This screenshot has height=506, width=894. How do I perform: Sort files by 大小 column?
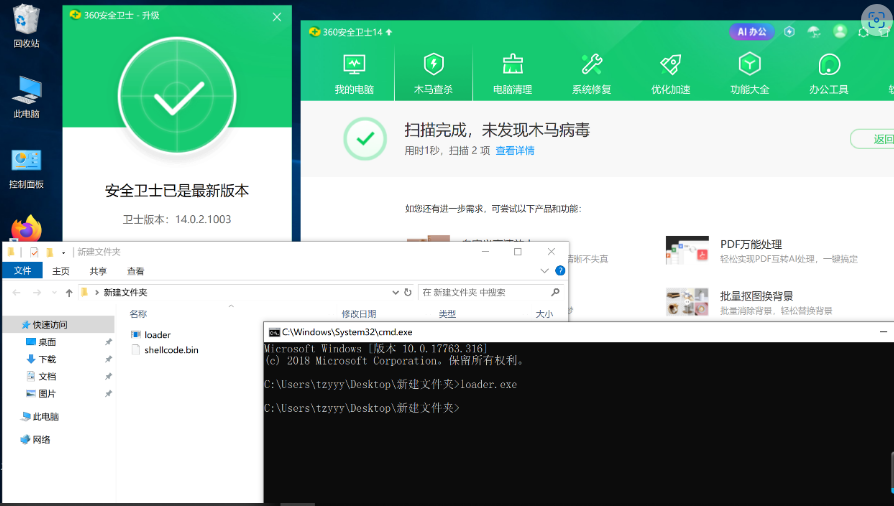544,314
